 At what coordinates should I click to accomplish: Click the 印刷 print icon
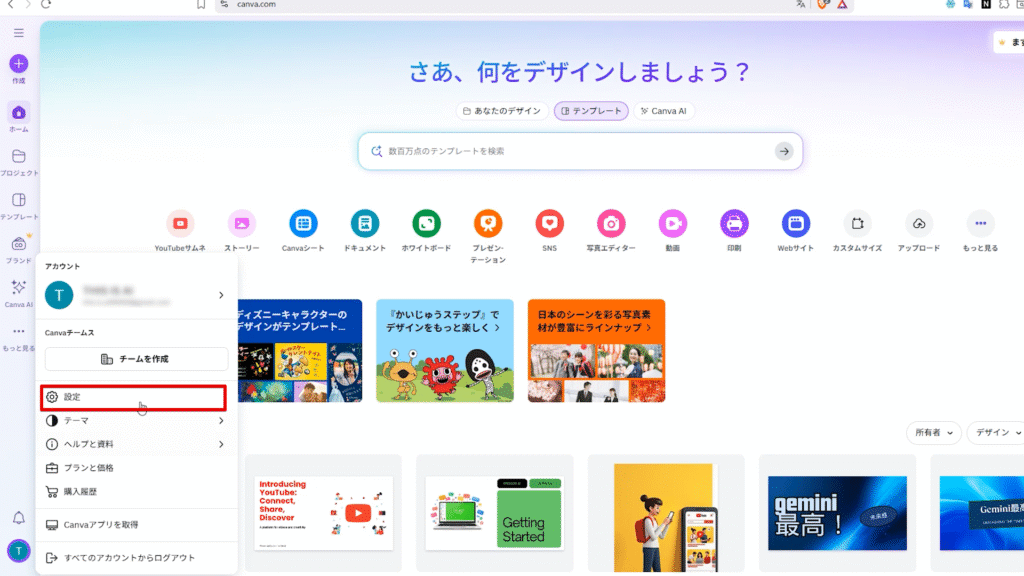(734, 223)
